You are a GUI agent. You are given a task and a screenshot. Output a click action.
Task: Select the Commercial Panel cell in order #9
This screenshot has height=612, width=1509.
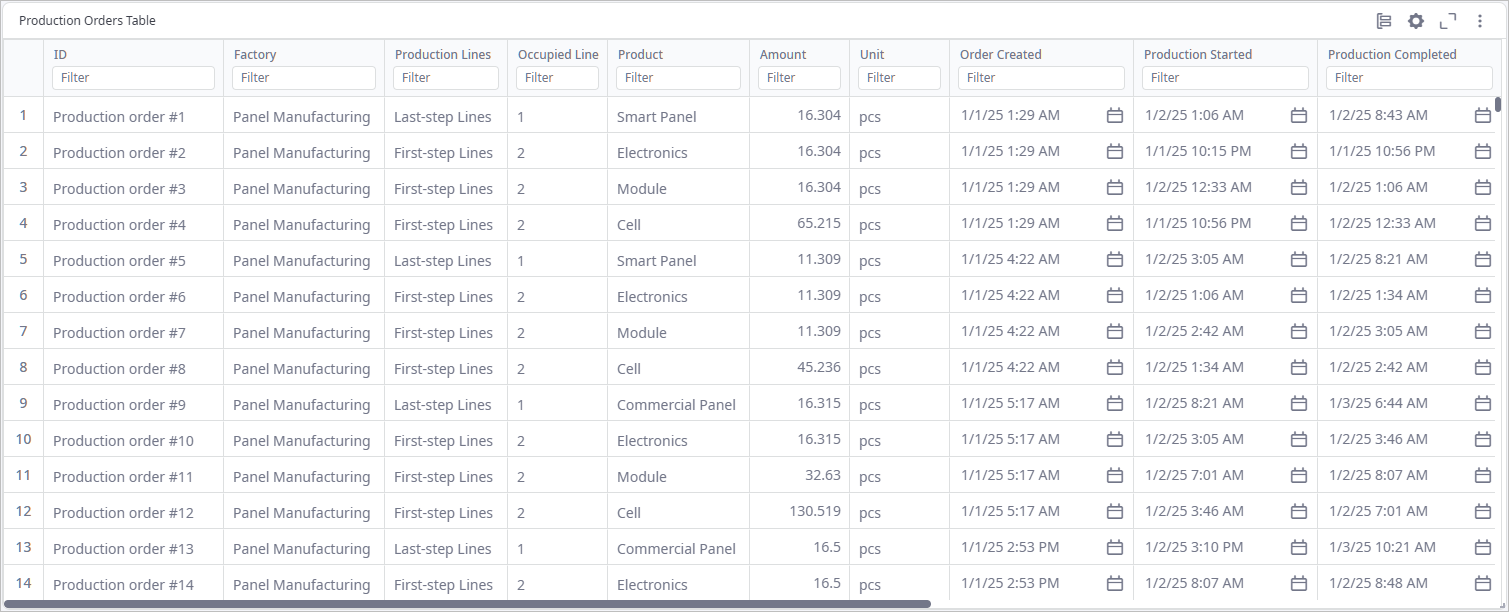coord(676,405)
